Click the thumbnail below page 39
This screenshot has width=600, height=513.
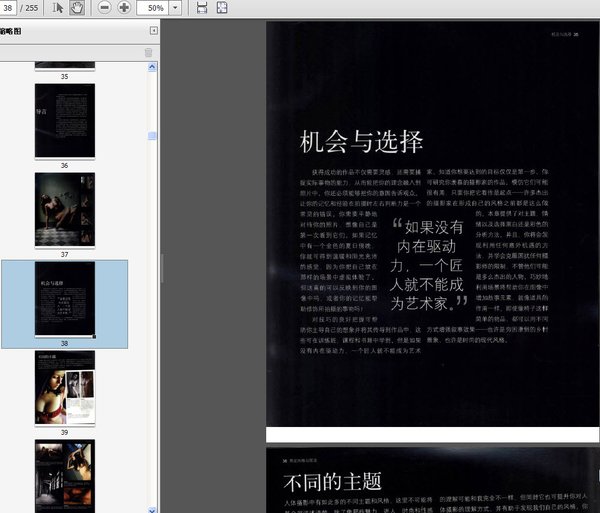(65, 474)
